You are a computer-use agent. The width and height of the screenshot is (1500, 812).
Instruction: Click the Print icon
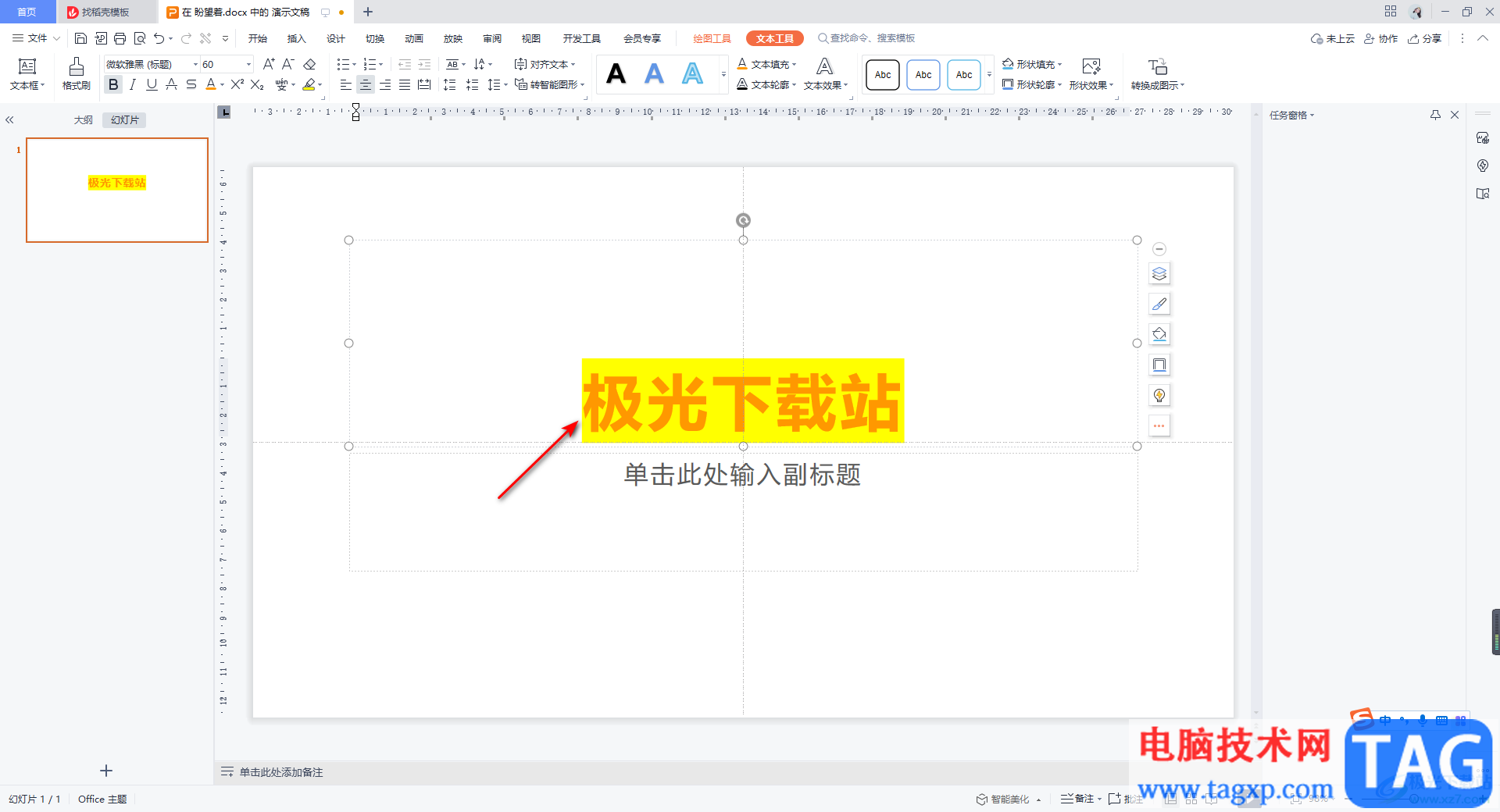pyautogui.click(x=120, y=38)
